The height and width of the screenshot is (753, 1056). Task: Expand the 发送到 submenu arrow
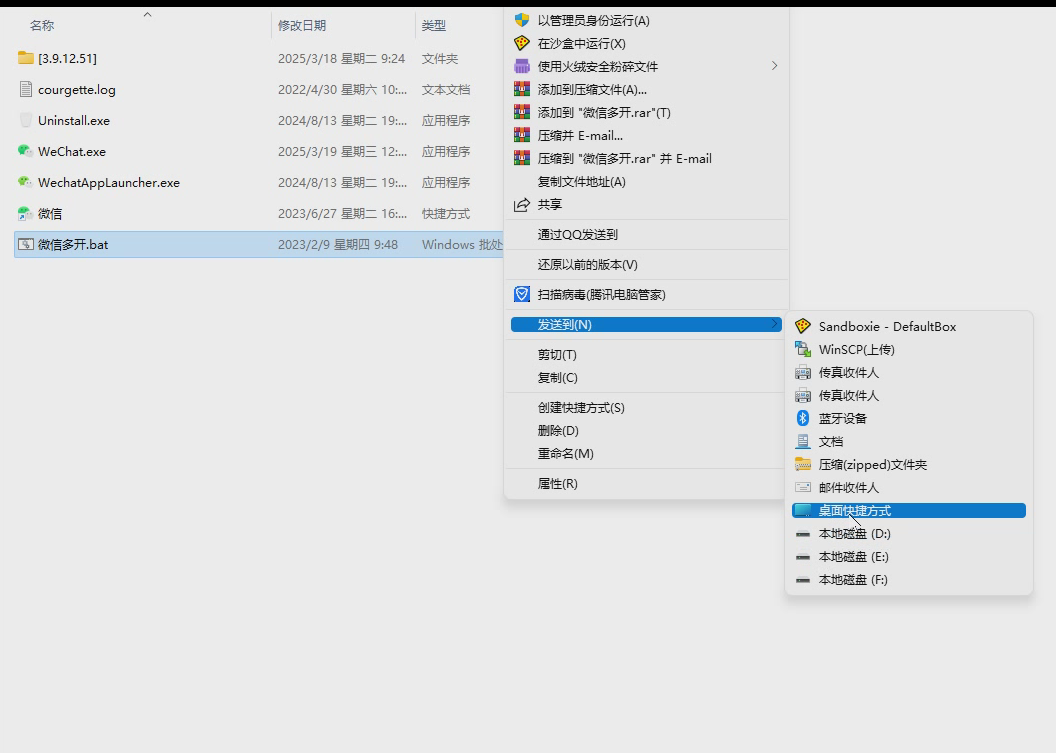tap(774, 324)
